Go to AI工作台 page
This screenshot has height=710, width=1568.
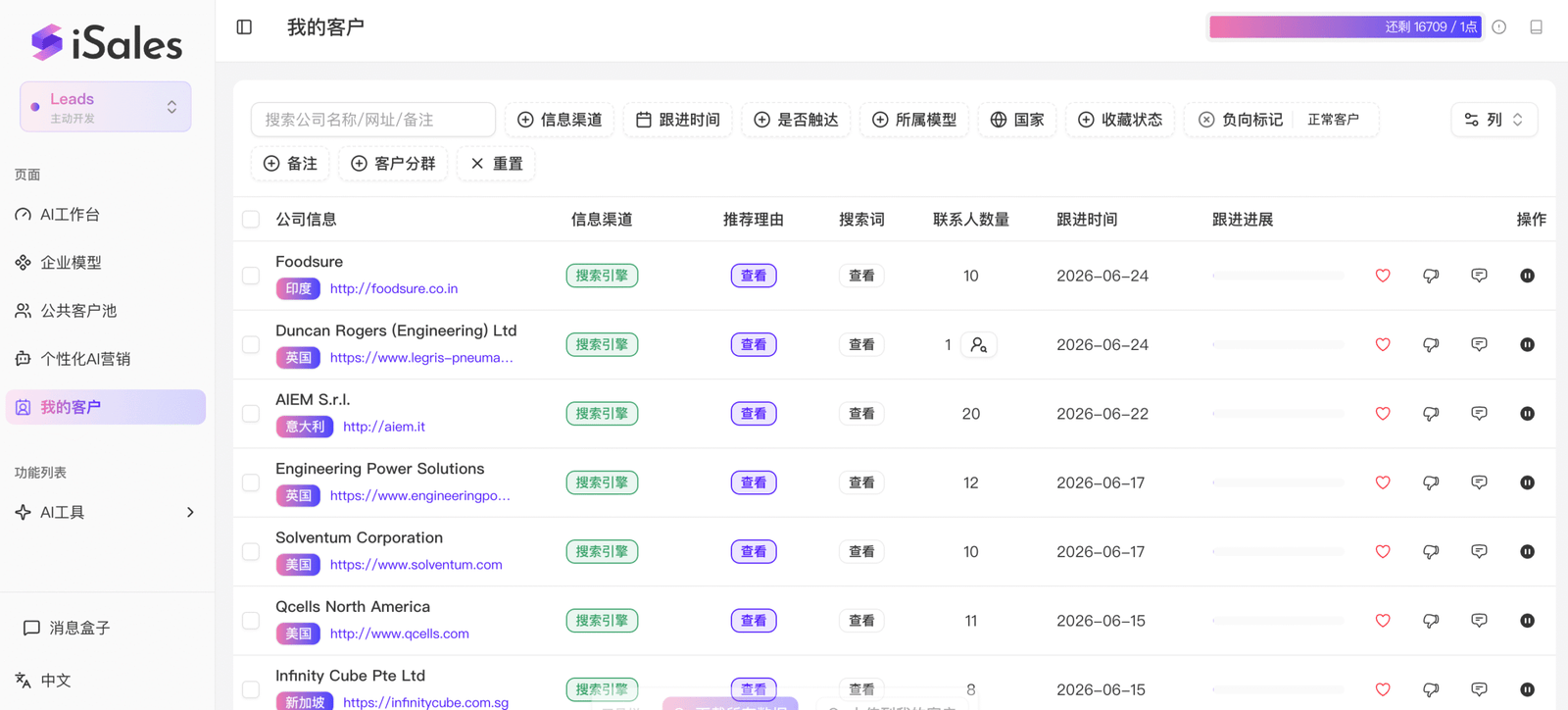coord(106,215)
